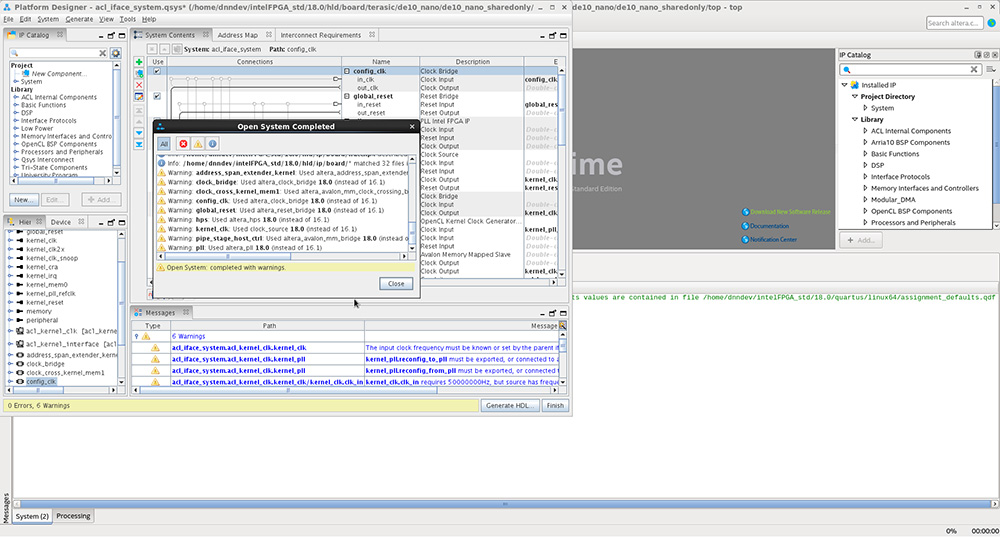Image resolution: width=1000 pixels, height=537 pixels.
Task: Detach the System Contents panel
Action: [552, 36]
